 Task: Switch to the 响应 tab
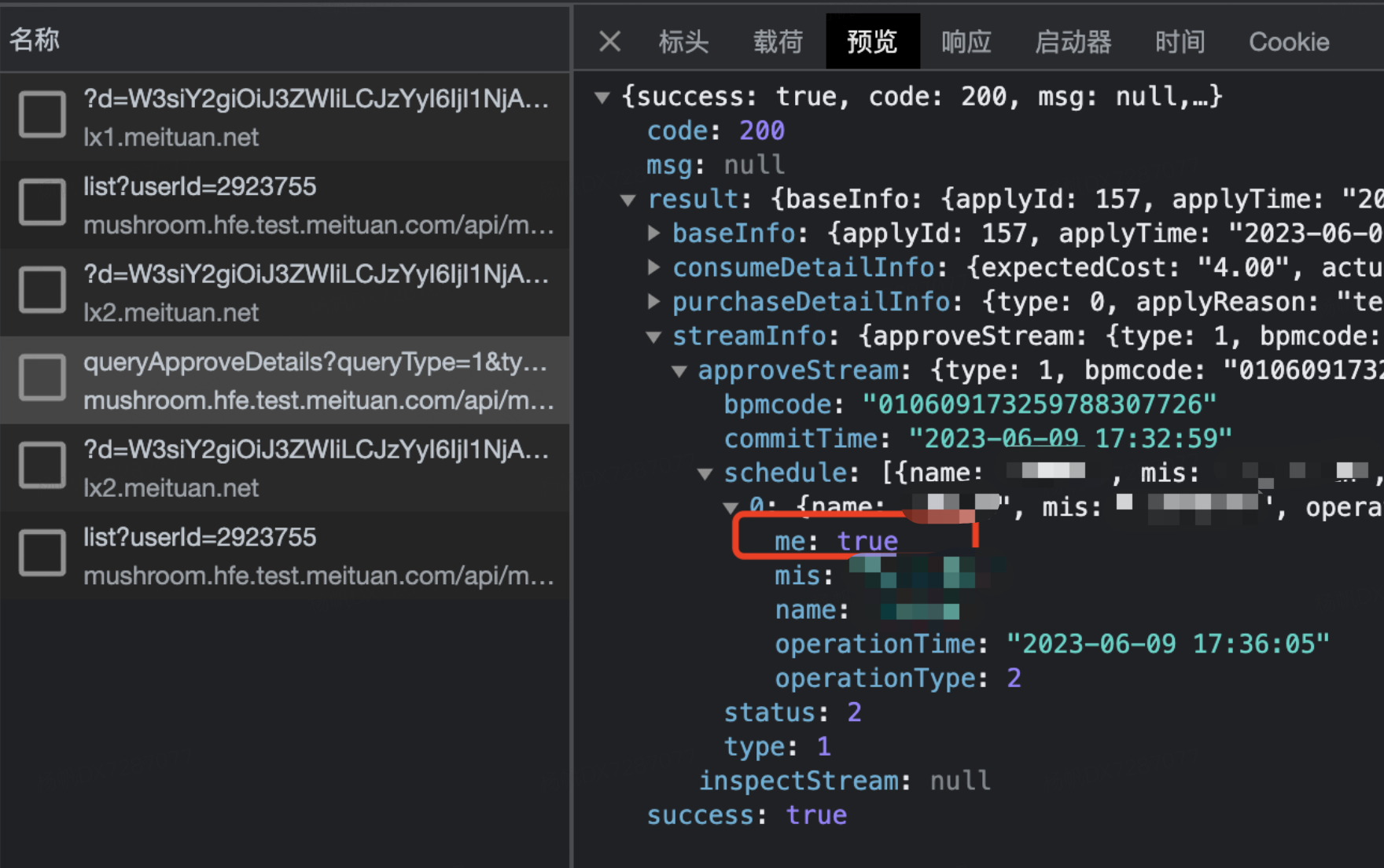tap(966, 42)
